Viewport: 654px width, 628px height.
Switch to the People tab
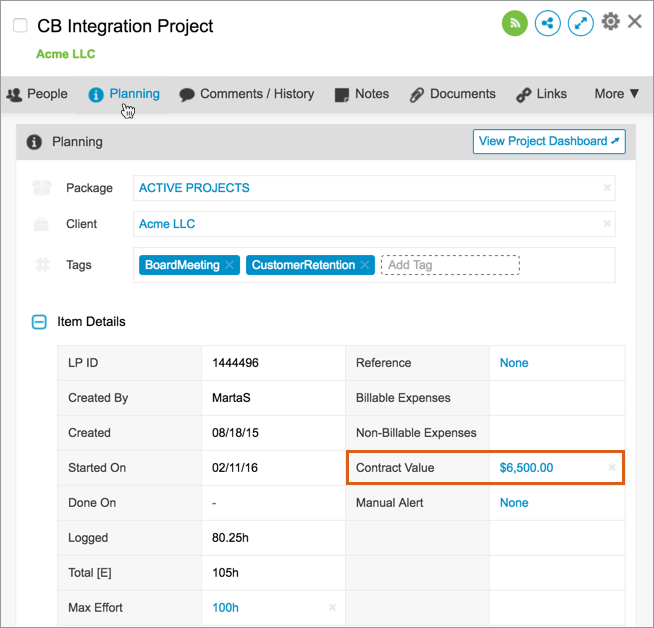coord(37,94)
